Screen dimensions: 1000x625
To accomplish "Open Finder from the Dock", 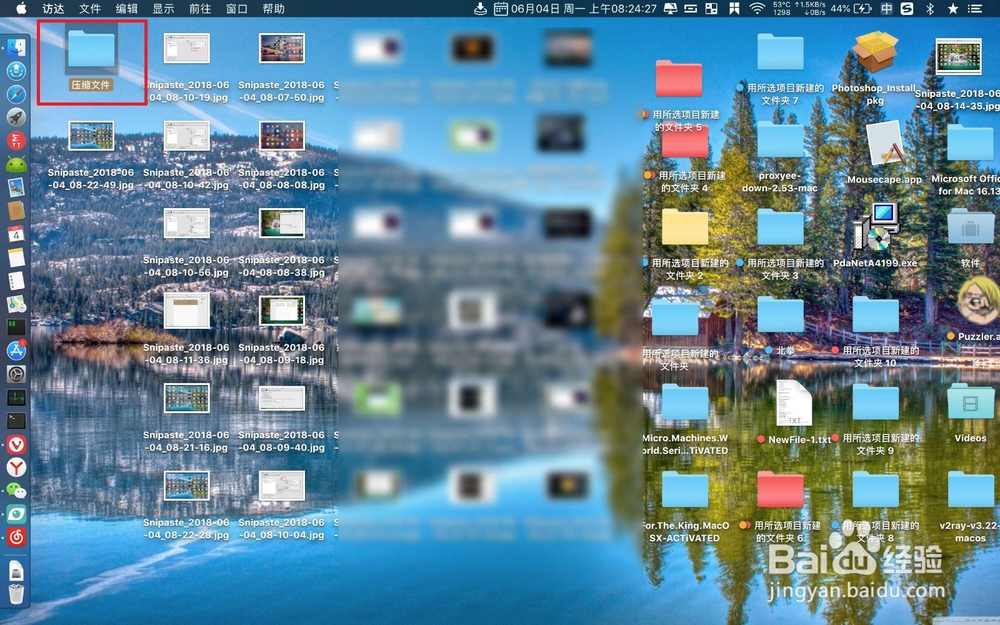I will [x=16, y=47].
